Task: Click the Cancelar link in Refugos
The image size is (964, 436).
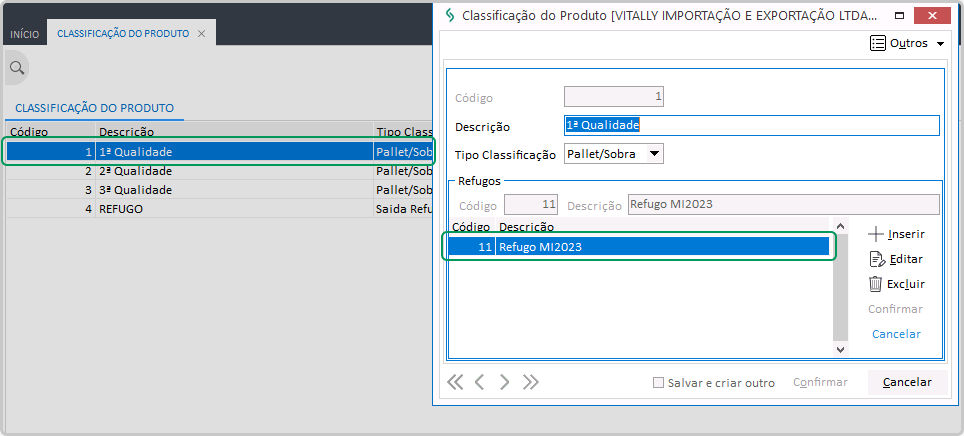Action: [x=896, y=334]
